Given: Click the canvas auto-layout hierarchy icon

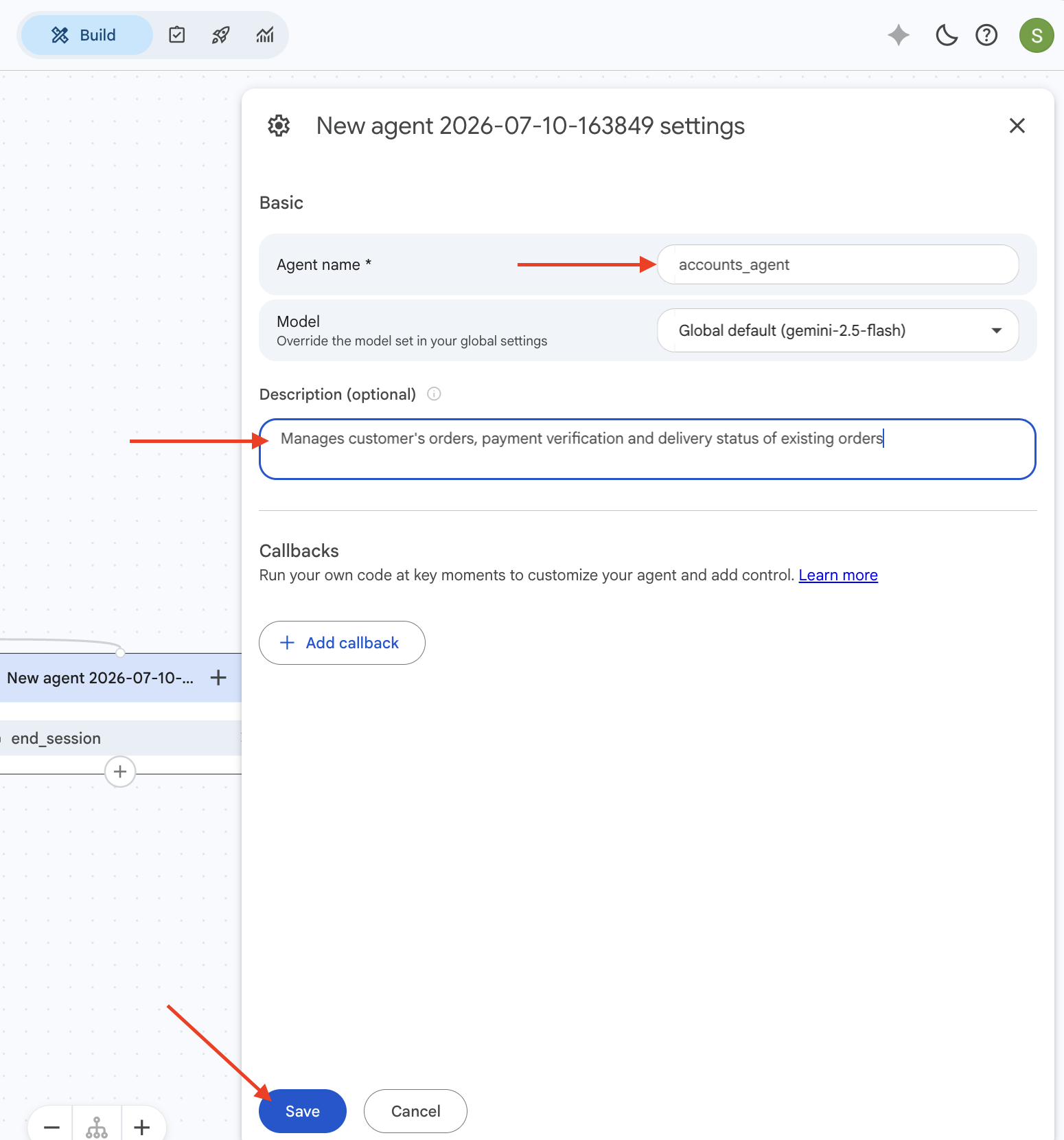Looking at the screenshot, I should tap(97, 1126).
